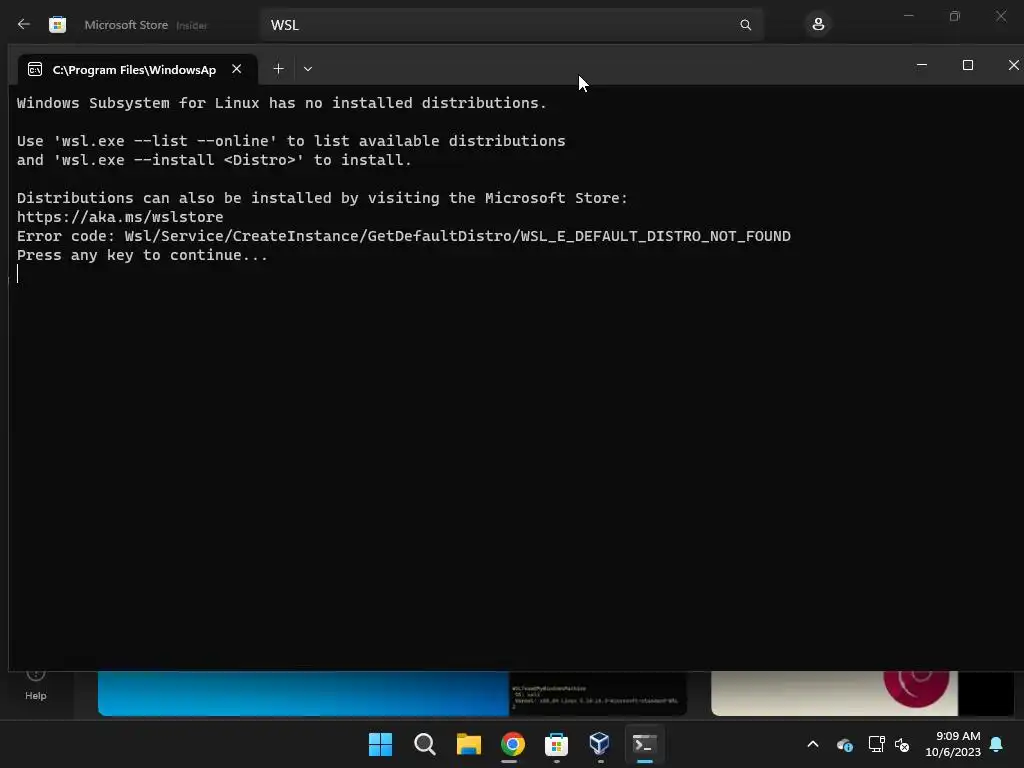This screenshot has width=1024, height=768.
Task: Click the dark terminal screenshot thumbnail in Store
Action: (598, 693)
